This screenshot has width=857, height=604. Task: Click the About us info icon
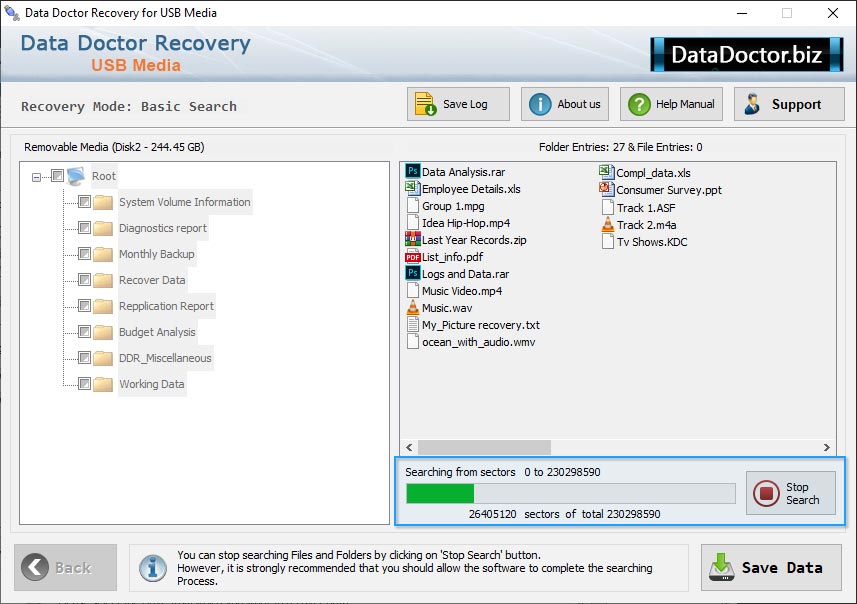(x=540, y=104)
